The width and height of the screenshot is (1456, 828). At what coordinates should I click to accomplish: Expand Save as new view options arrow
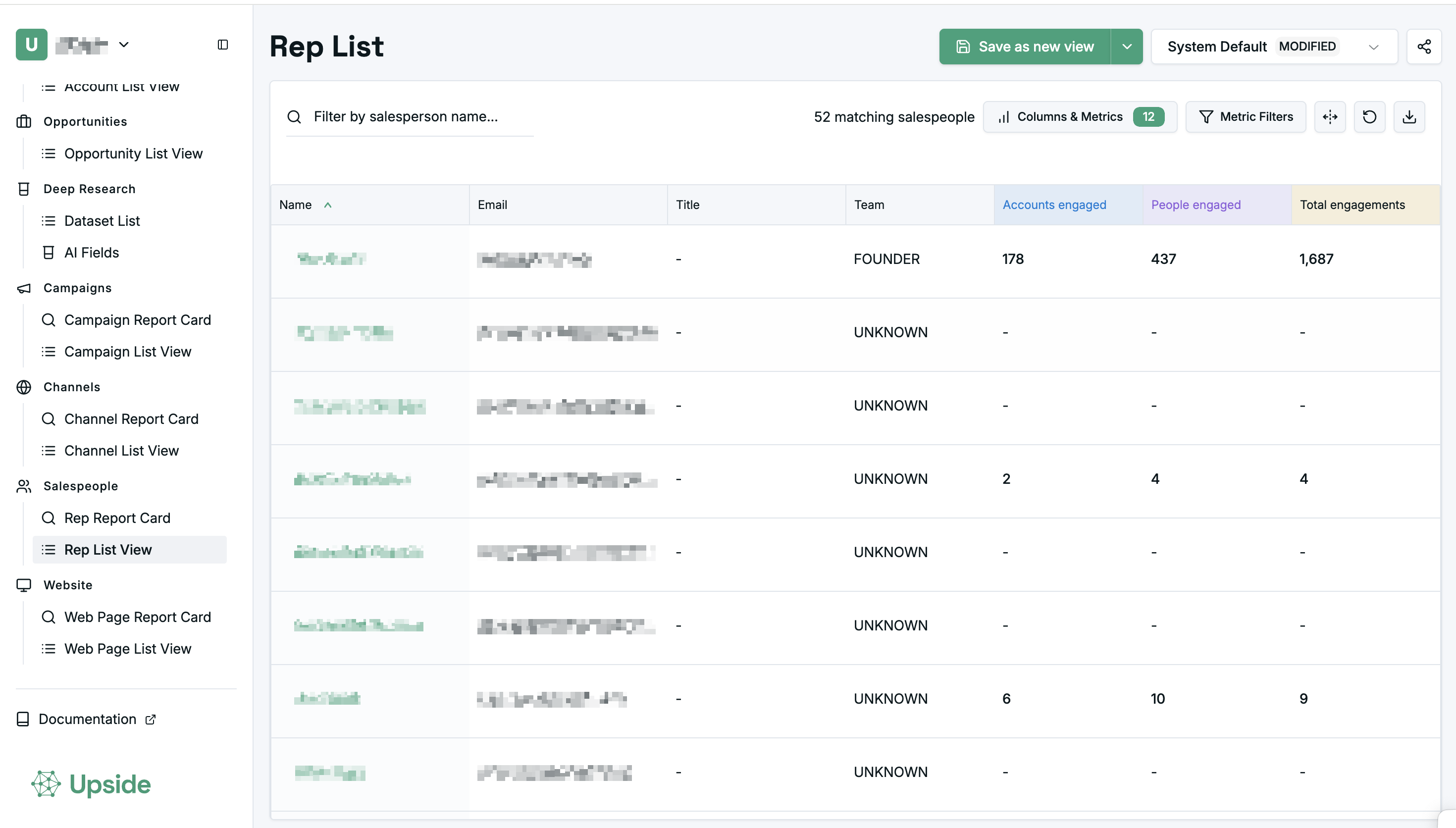click(x=1126, y=47)
